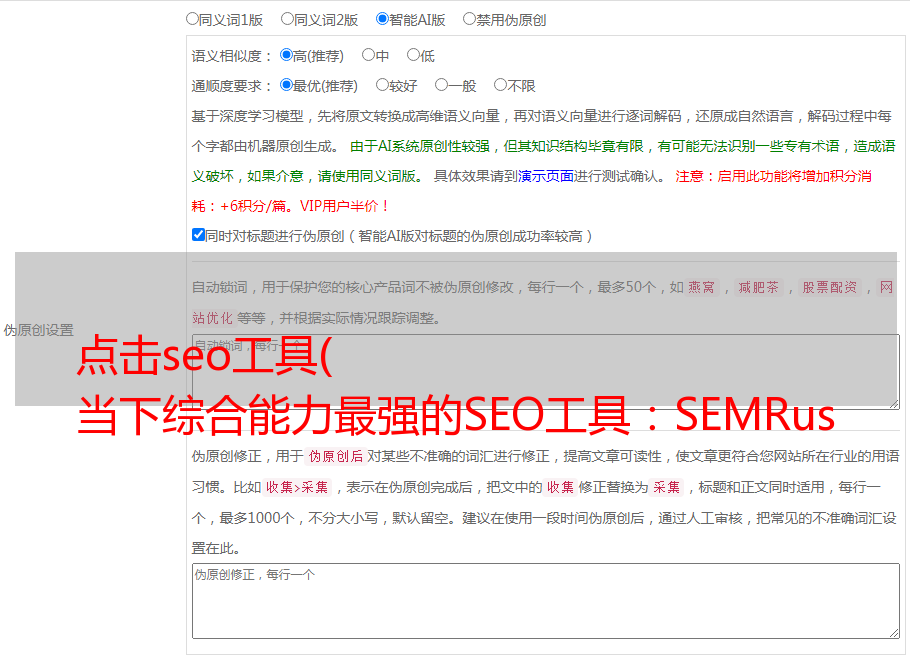Set 通顺度要求 to 最优(推荐)
The image size is (911, 658).
point(286,85)
